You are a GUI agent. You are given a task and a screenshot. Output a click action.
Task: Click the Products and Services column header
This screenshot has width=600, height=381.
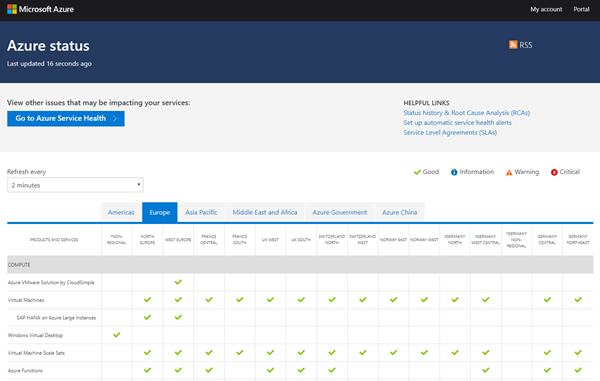54,240
